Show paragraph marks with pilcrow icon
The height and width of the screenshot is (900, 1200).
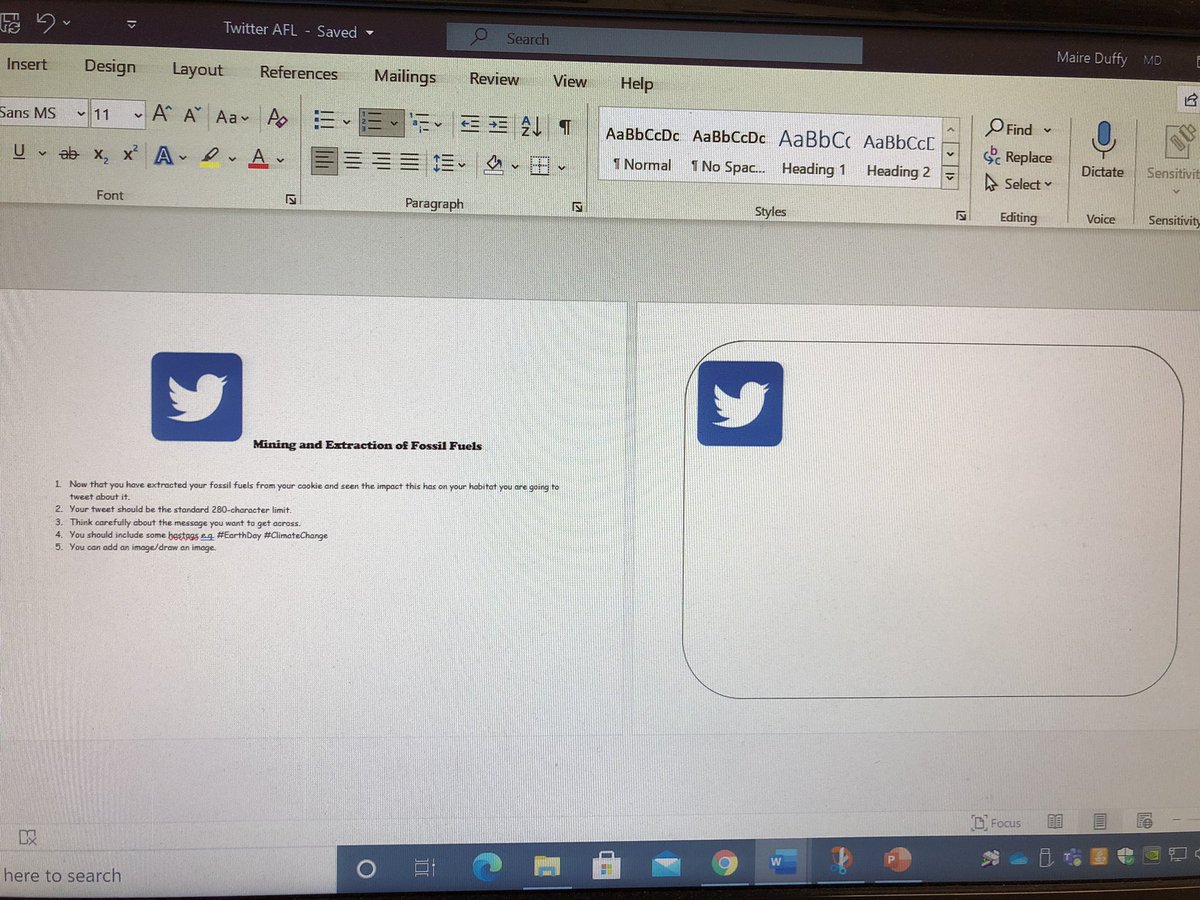tap(564, 127)
